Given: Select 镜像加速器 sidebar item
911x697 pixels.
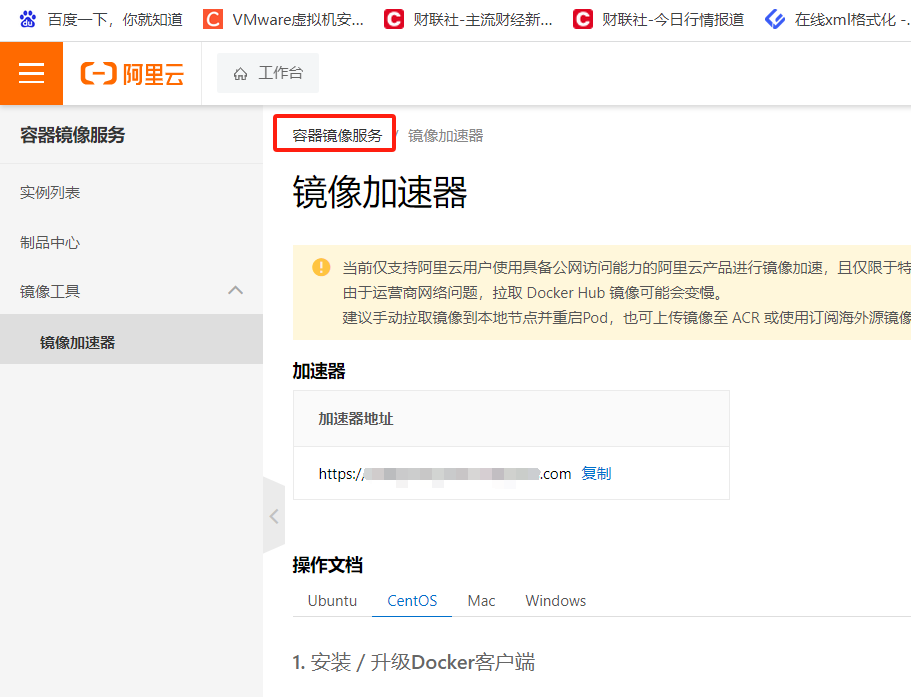Looking at the screenshot, I should pos(131,339).
